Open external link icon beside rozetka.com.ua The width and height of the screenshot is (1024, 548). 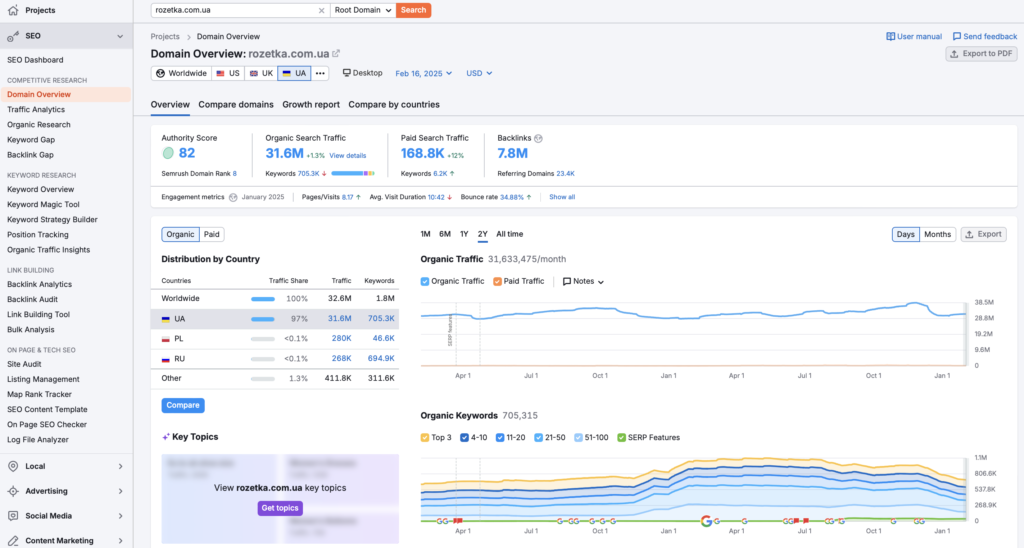[x=336, y=53]
